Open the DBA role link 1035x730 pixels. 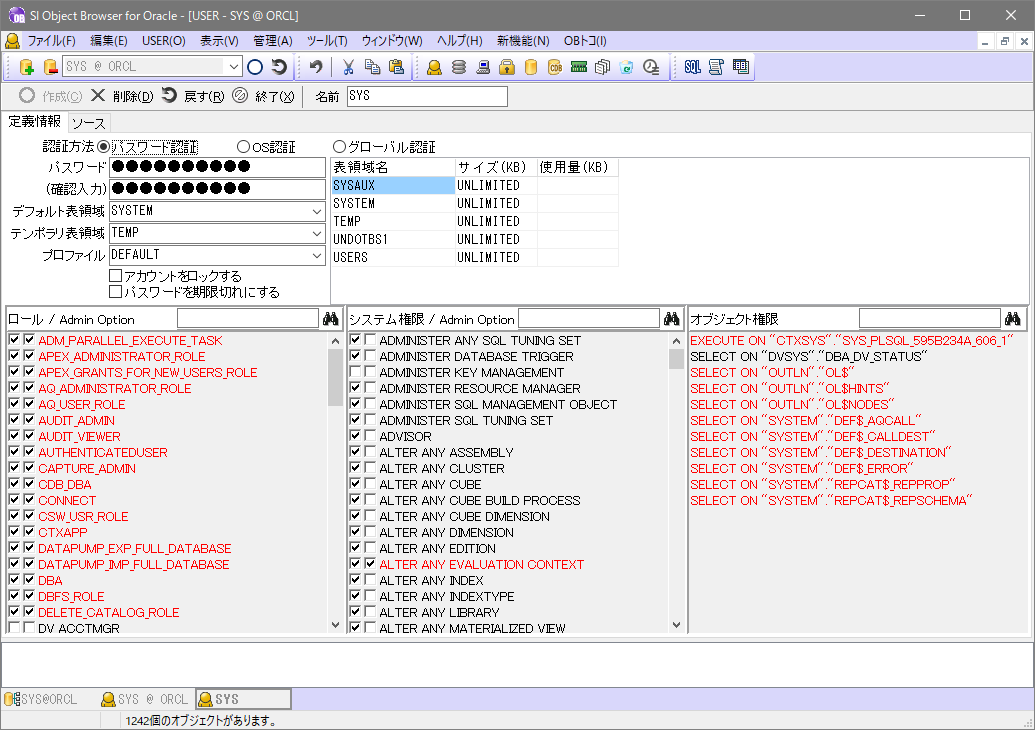pos(50,580)
